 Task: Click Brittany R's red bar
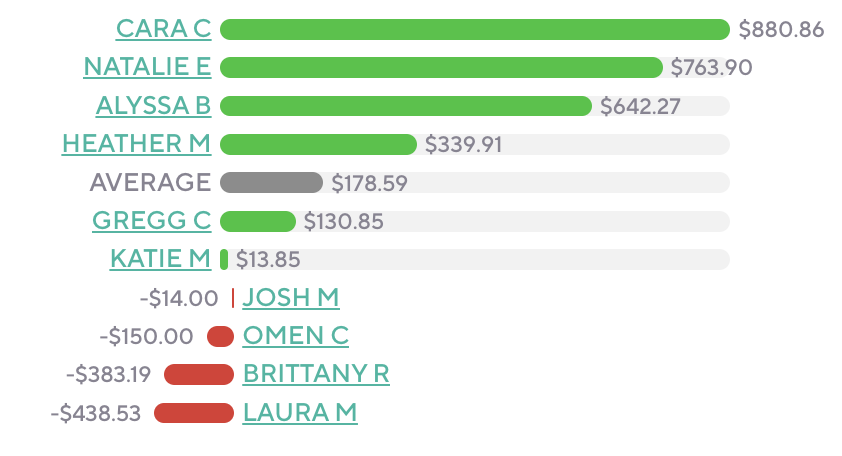click(198, 374)
